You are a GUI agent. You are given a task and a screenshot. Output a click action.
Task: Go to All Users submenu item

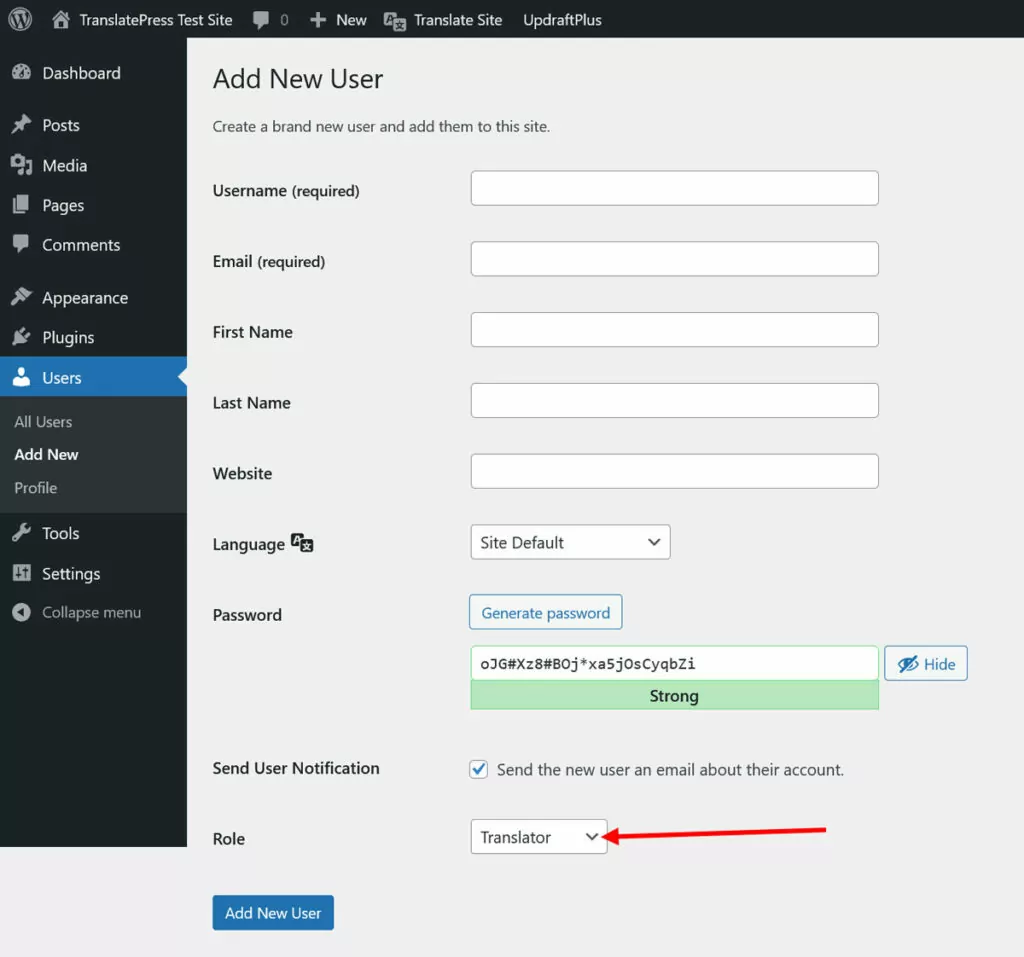pyautogui.click(x=43, y=422)
